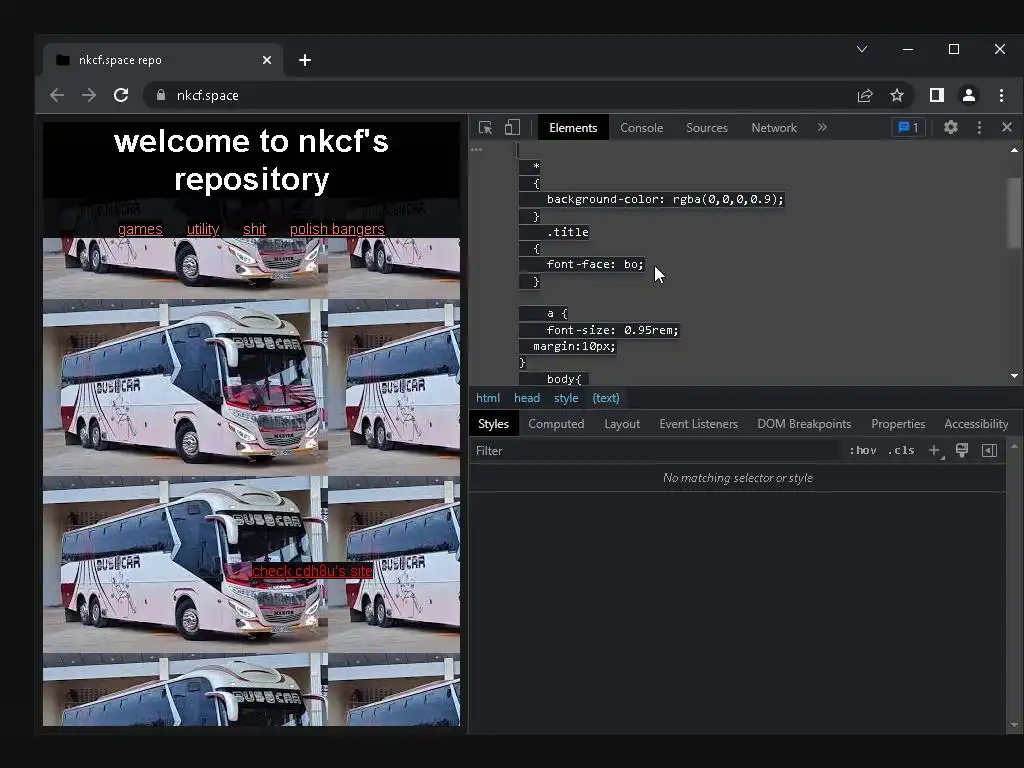Viewport: 1024px width, 768px height.
Task: Click the elements panel scroll-up arrow
Action: [x=1014, y=150]
